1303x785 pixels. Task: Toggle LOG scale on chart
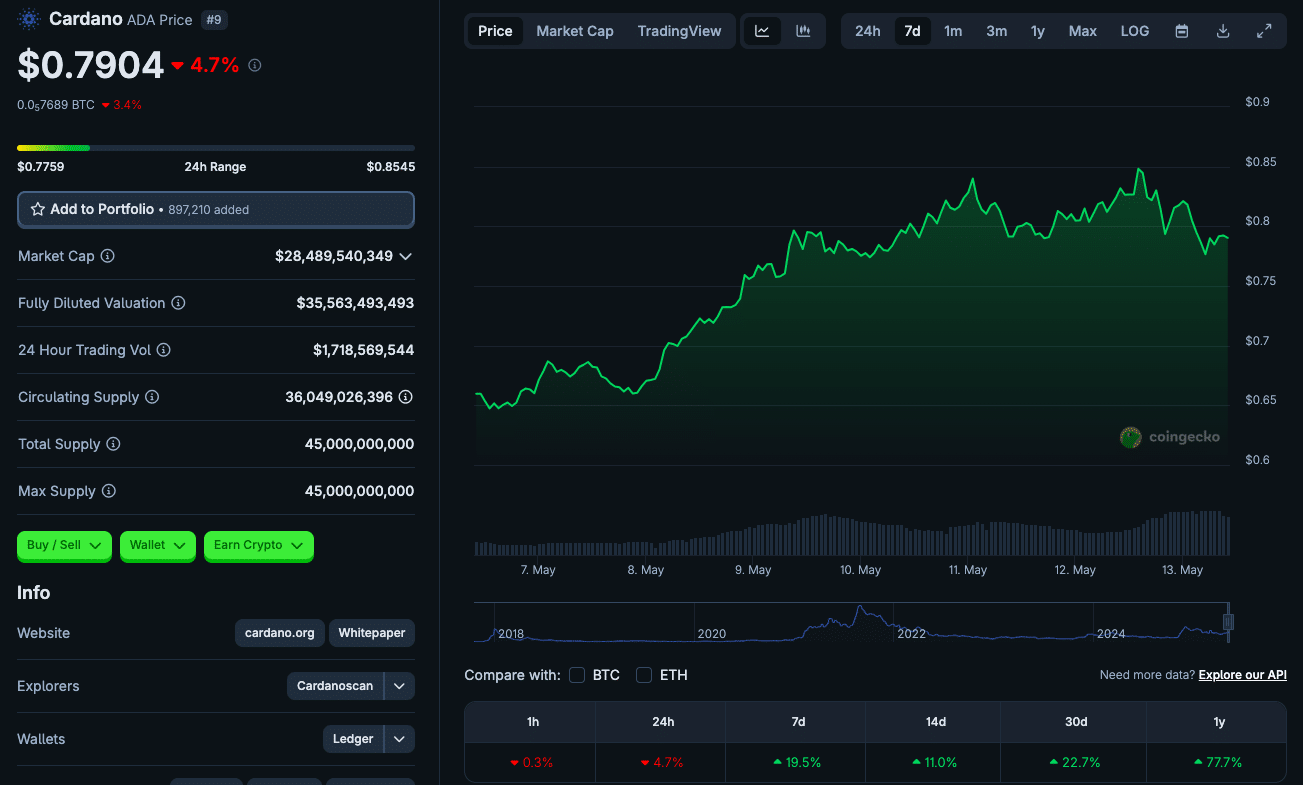click(1135, 31)
